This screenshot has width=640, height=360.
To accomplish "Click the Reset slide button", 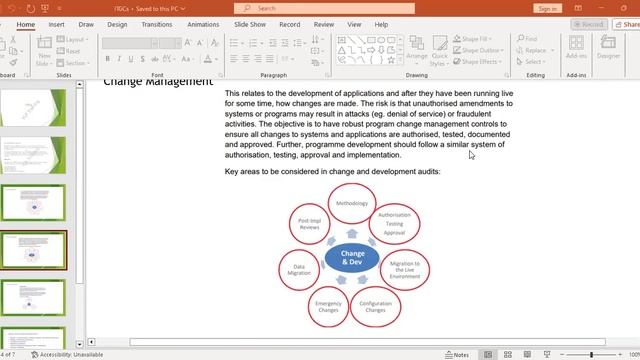I will (68, 51).
